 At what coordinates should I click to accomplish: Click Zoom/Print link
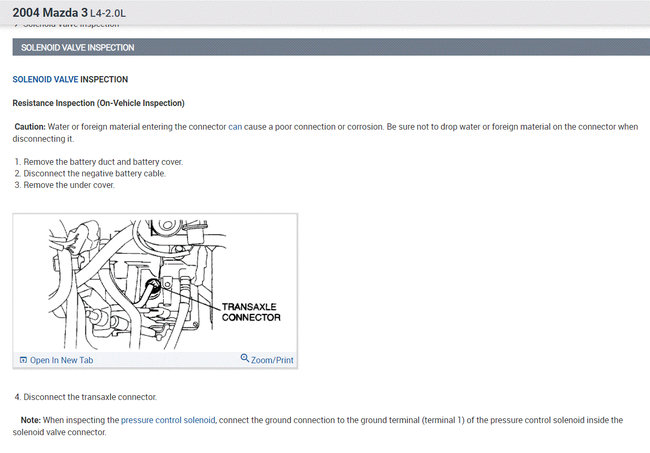(x=272, y=360)
